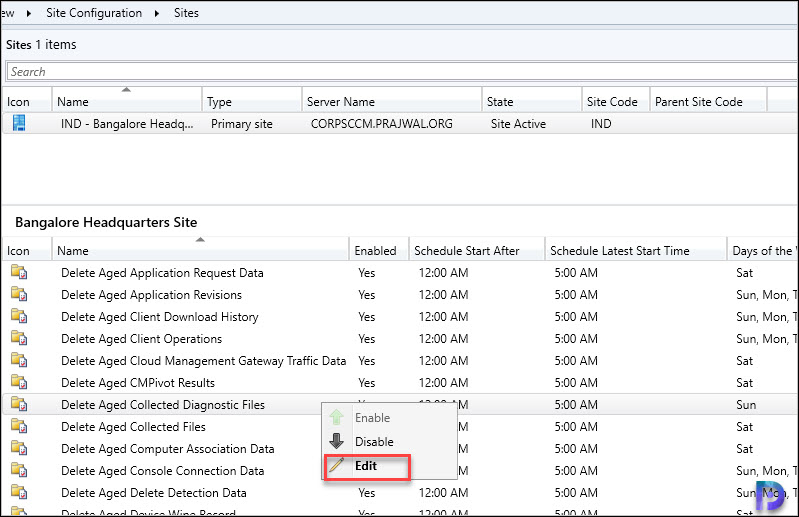The image size is (799, 517).
Task: Click Sun day cell of Collected Diagnostic Files
Action: tap(746, 405)
